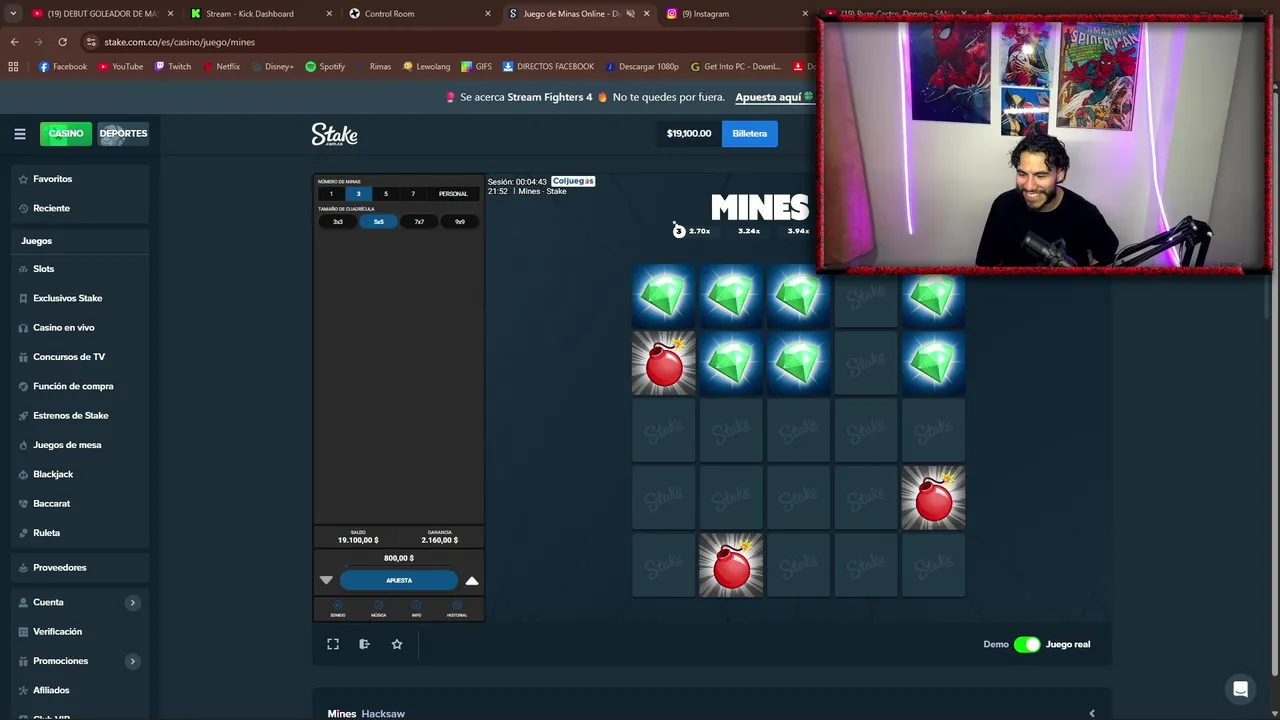The image size is (1280, 720).
Task: Open Reciente in the sidebar
Action: [x=51, y=208]
